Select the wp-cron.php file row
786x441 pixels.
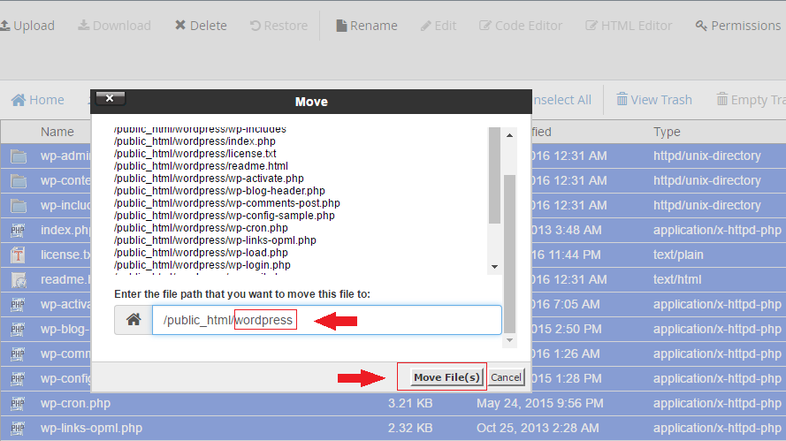tap(75, 403)
